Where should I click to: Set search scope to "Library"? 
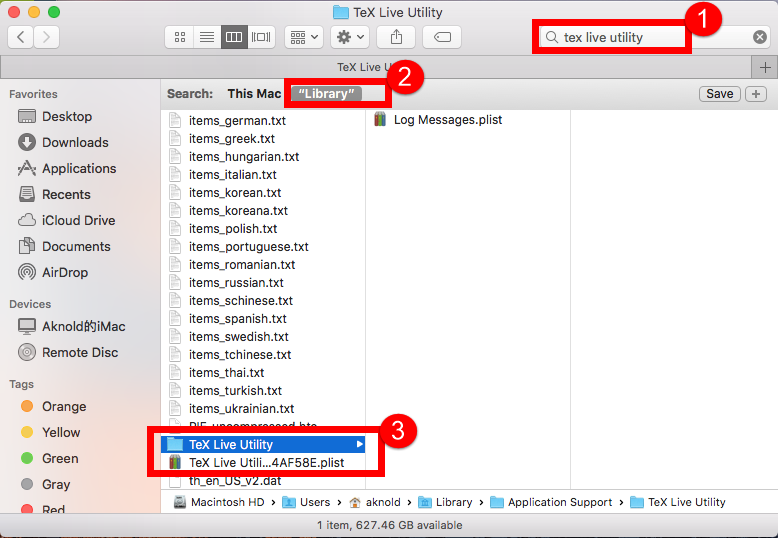[326, 93]
